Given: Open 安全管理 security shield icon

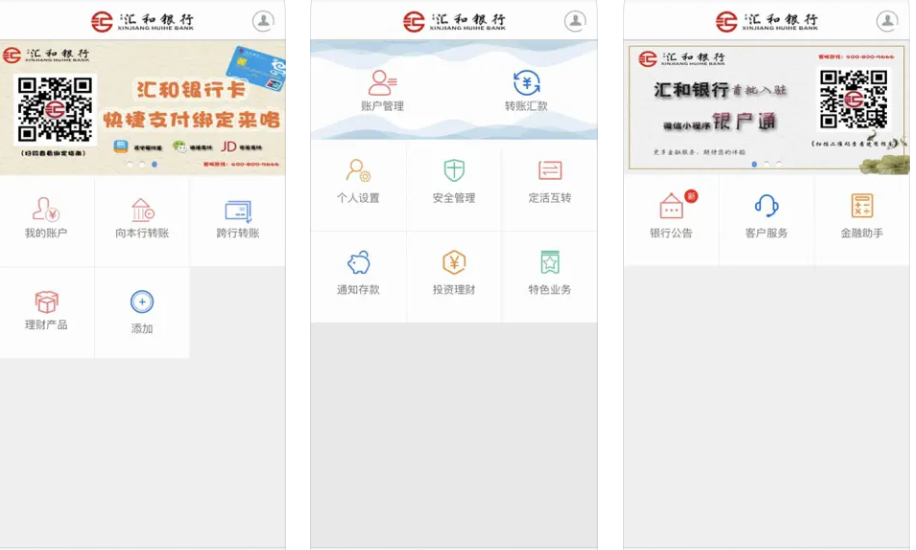Looking at the screenshot, I should click(454, 171).
